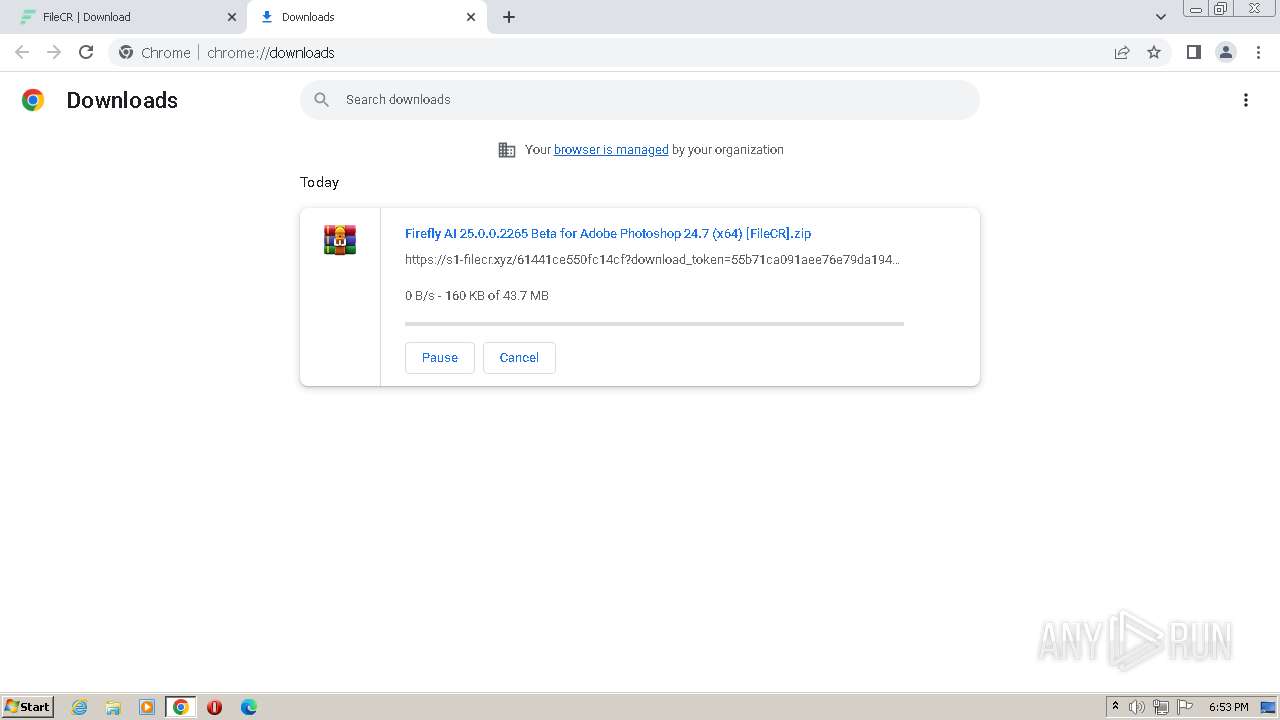This screenshot has width=1280, height=720.
Task: Click the filecr.xyz download source URL
Action: pos(652,260)
